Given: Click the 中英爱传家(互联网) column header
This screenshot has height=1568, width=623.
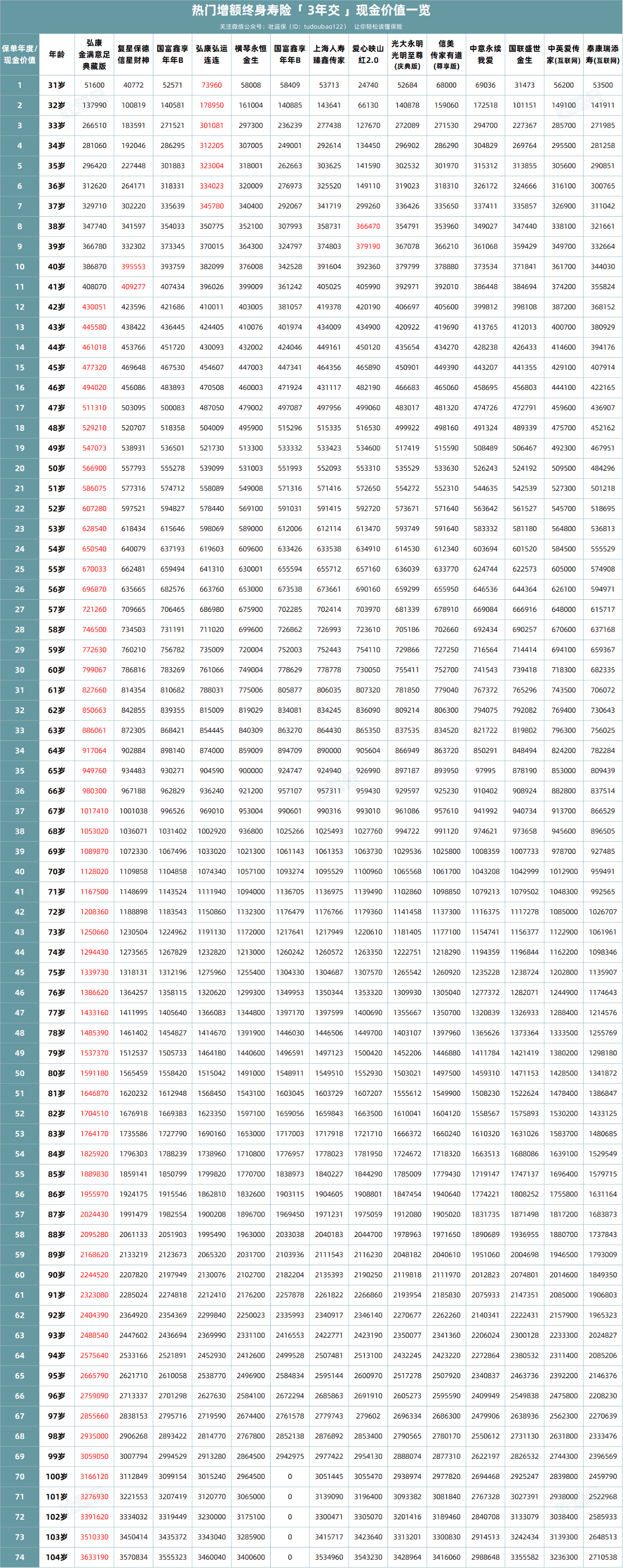Looking at the screenshot, I should pyautogui.click(x=564, y=54).
